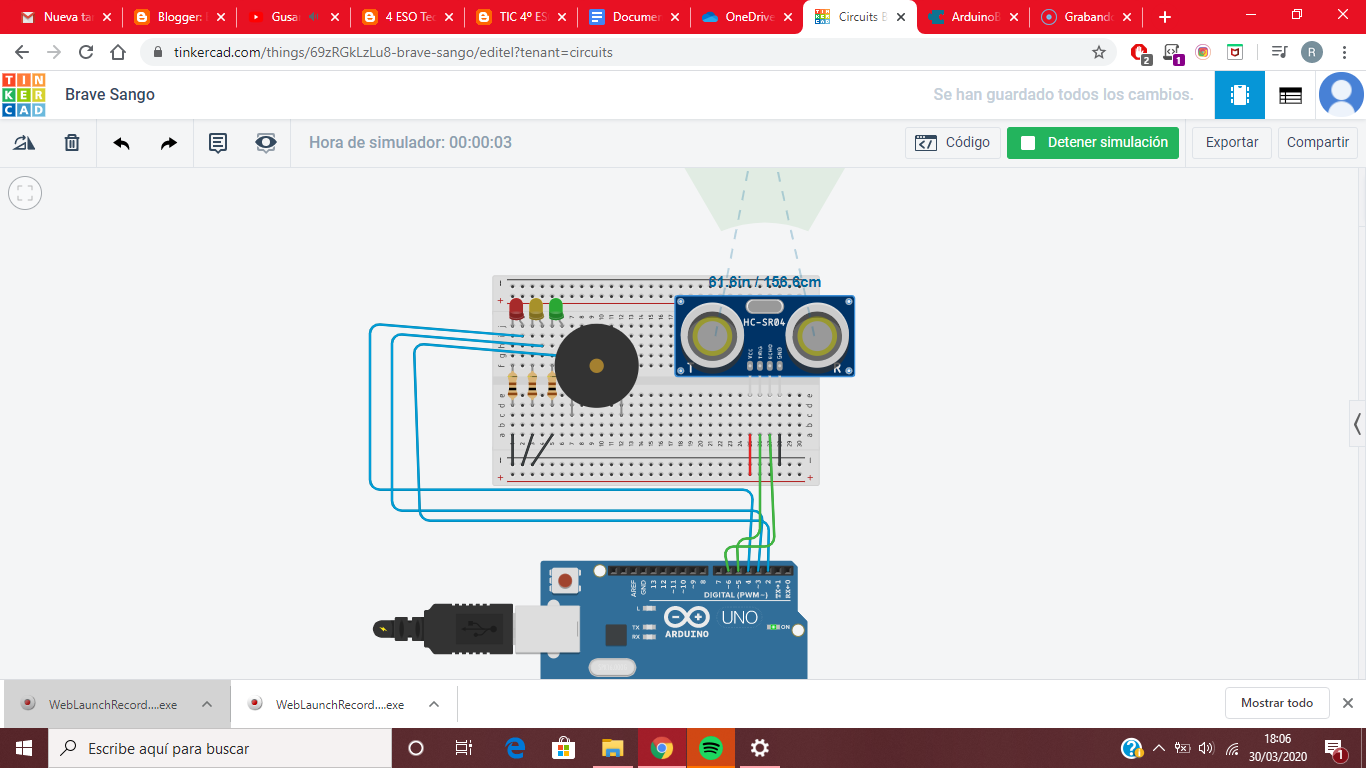
Task: Open Microsoft Edge from the taskbar
Action: pyautogui.click(x=515, y=748)
